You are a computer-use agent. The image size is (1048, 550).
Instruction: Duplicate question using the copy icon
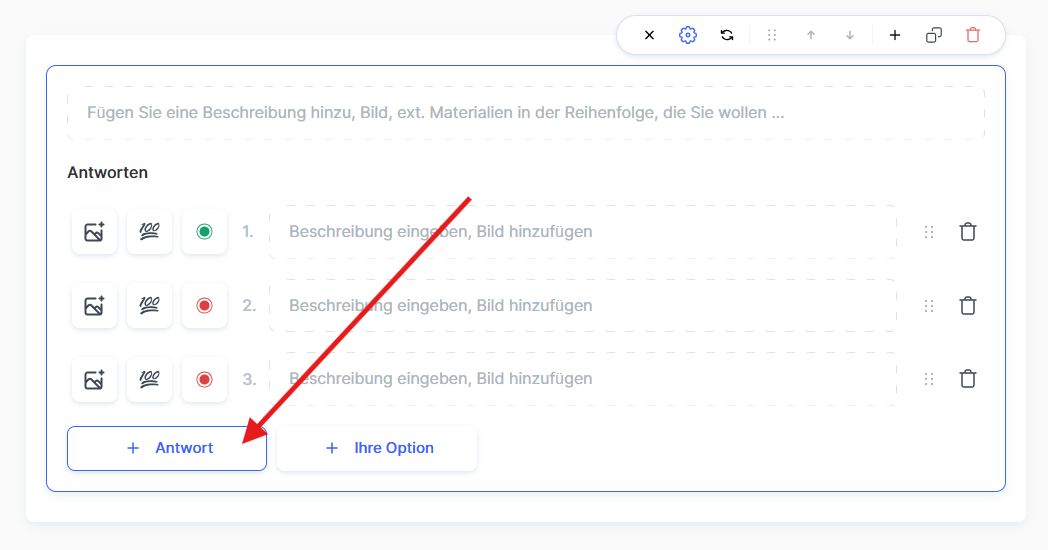click(934, 35)
